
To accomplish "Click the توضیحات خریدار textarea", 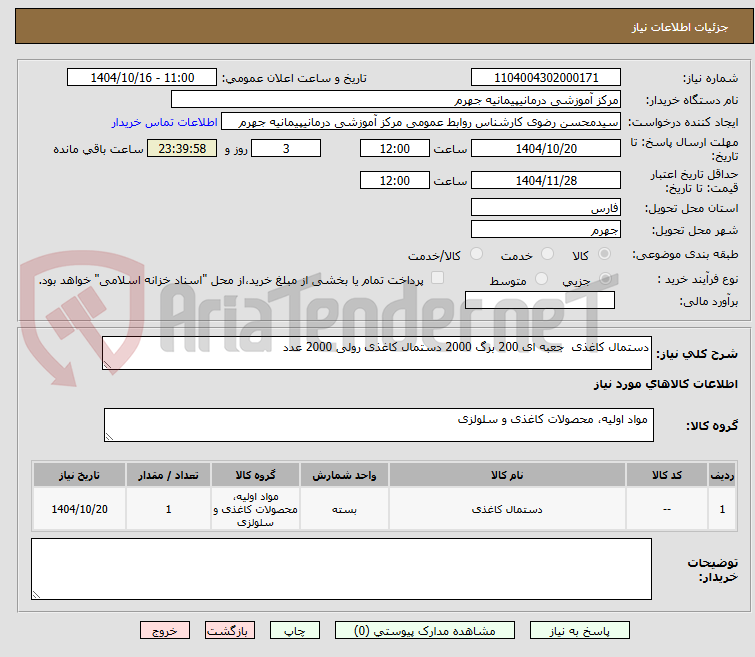I will pos(341,569).
